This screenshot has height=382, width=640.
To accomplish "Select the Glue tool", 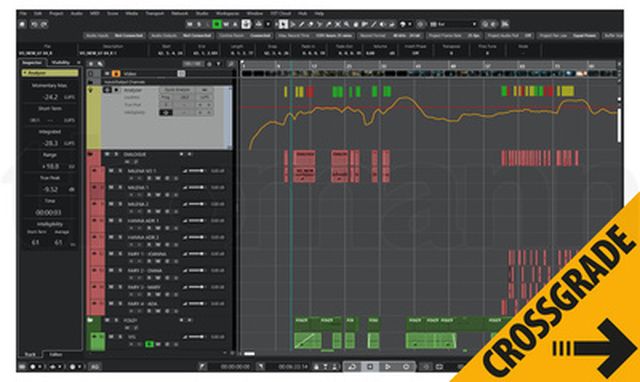I will (329, 24).
